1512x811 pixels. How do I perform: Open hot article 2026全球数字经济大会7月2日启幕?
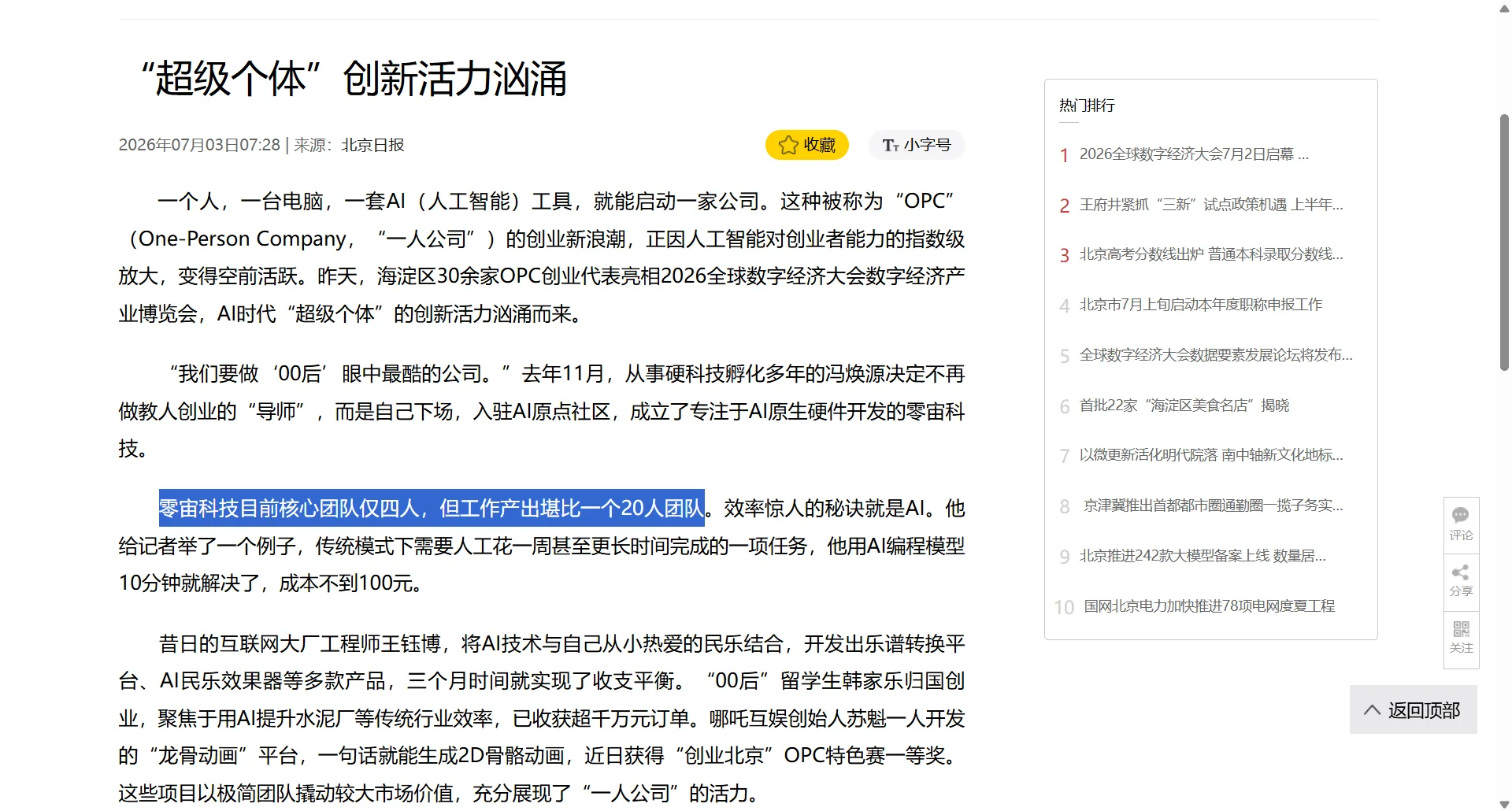tap(1194, 154)
